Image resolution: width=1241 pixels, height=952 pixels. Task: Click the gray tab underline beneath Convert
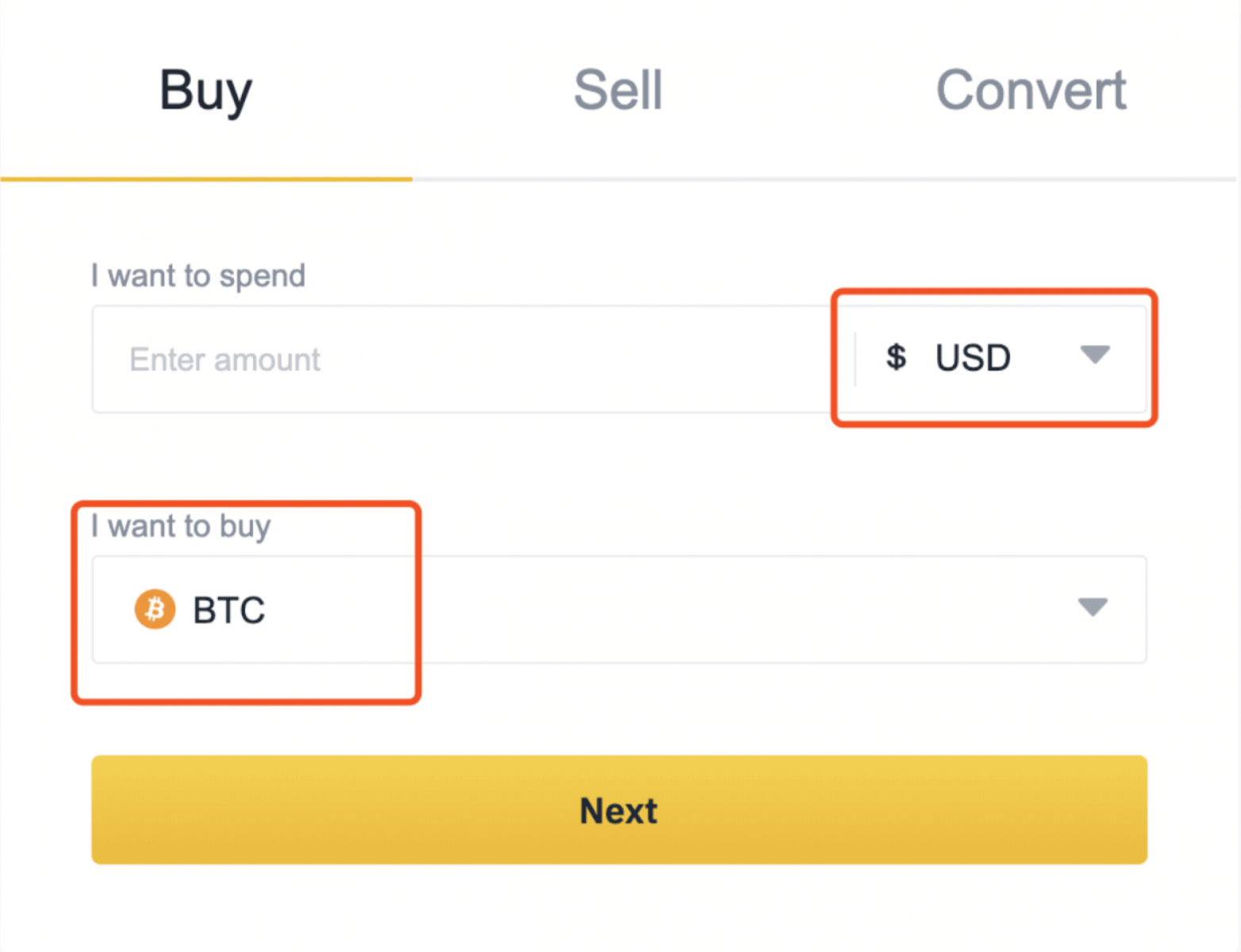pyautogui.click(x=1031, y=179)
